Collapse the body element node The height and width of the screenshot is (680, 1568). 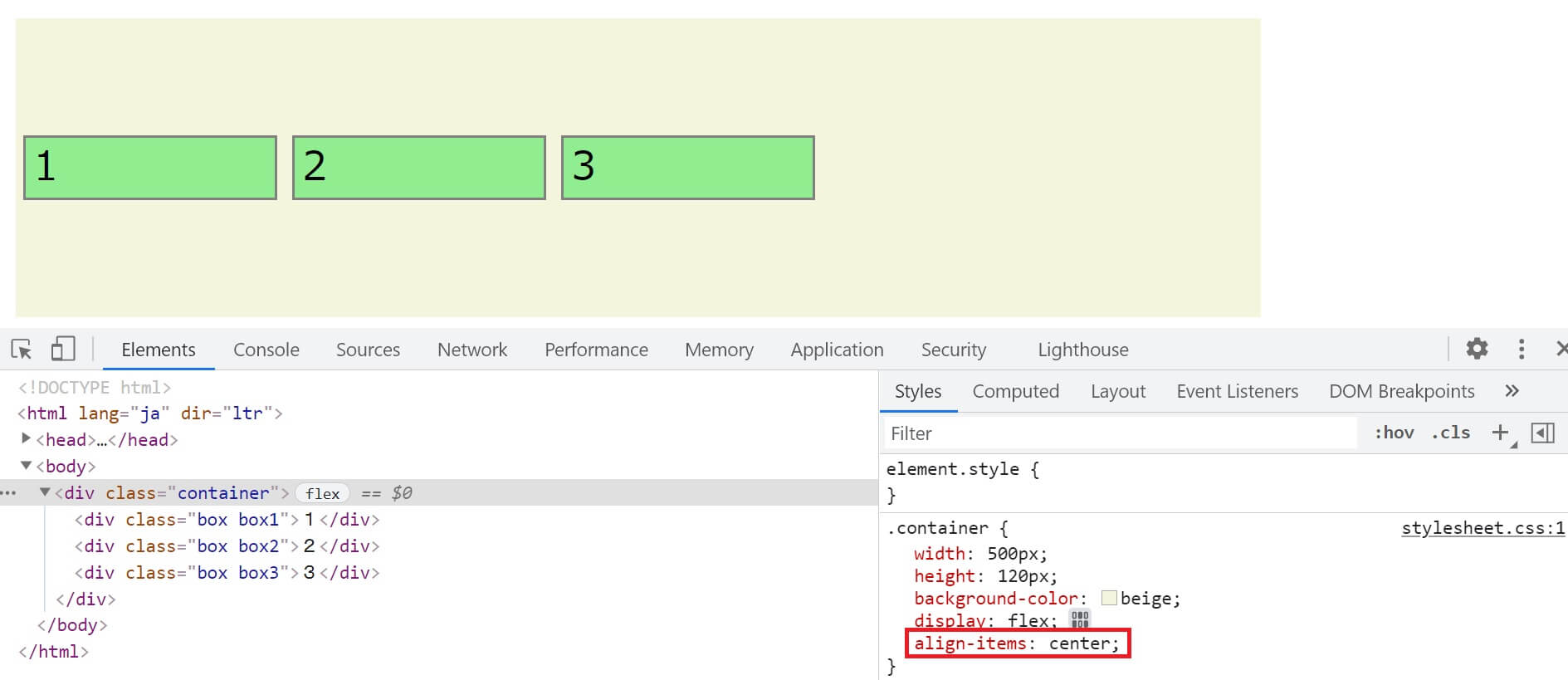(26, 466)
